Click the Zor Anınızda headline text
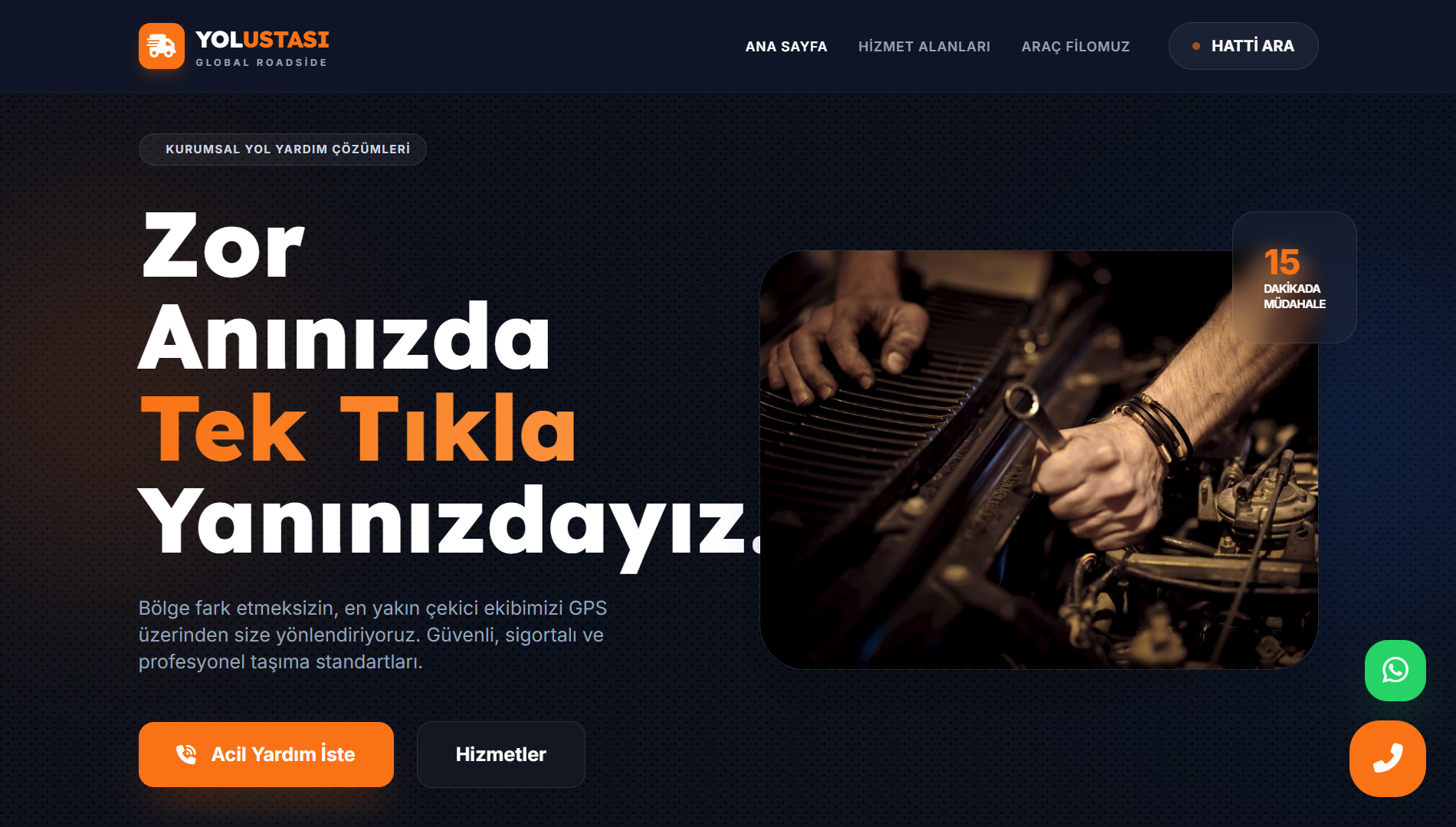The height and width of the screenshot is (827, 1456). pos(344,291)
